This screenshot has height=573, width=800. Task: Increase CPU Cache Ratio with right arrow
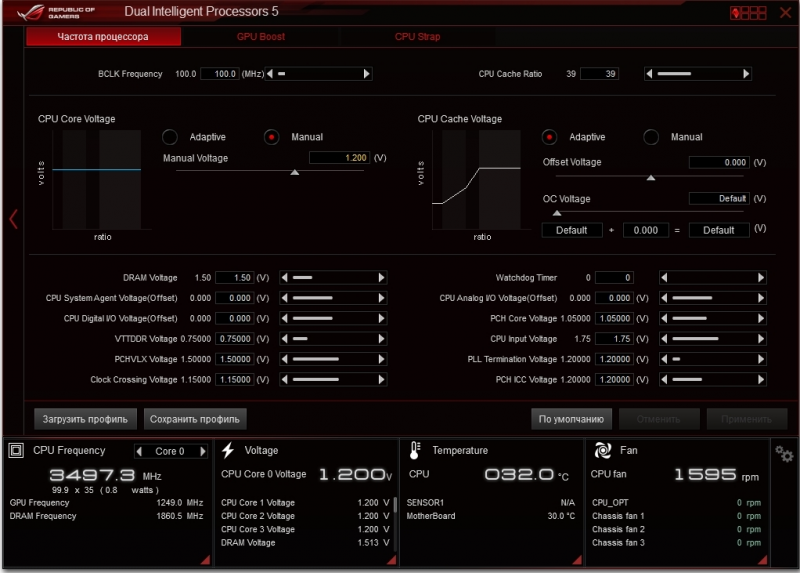point(746,73)
